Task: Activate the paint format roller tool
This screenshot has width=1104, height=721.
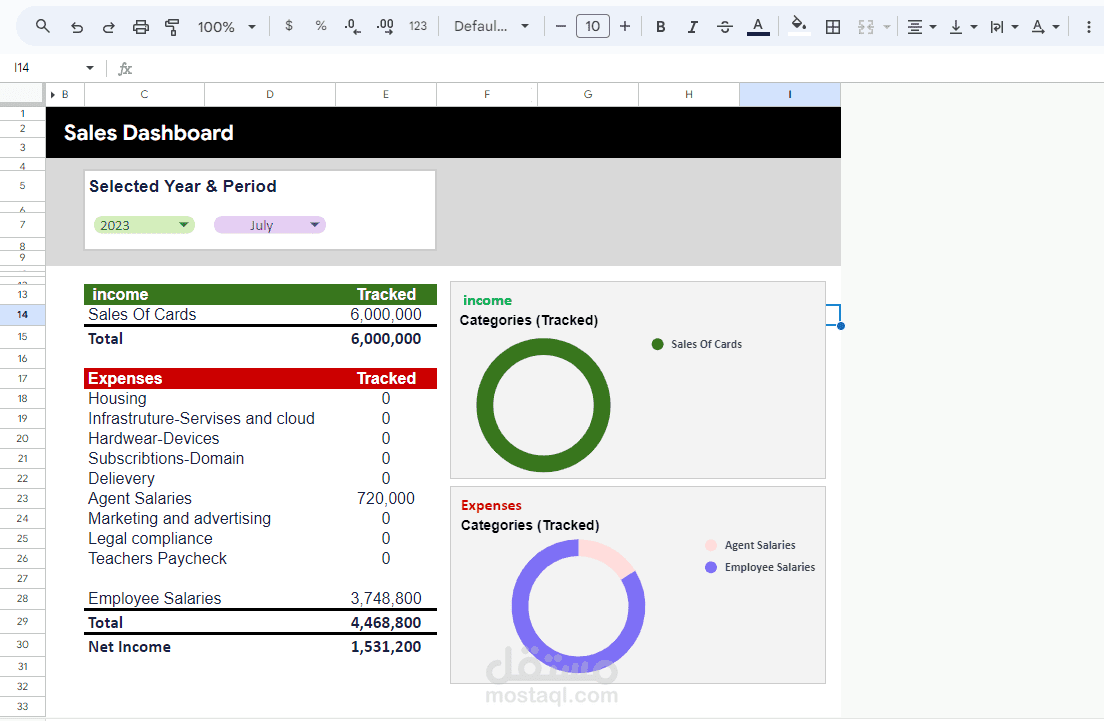Action: [x=172, y=27]
